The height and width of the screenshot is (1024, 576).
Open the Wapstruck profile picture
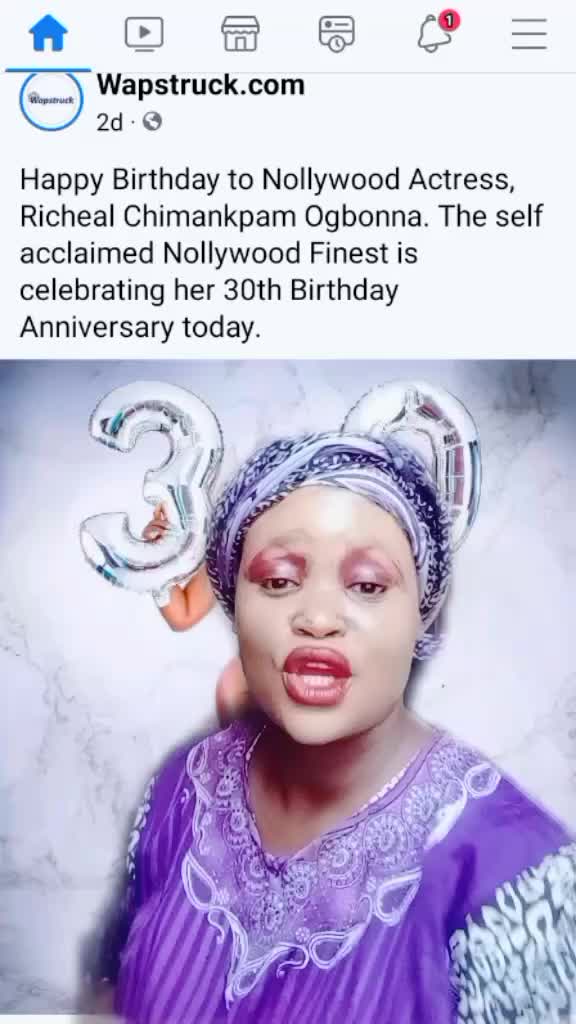pos(52,100)
